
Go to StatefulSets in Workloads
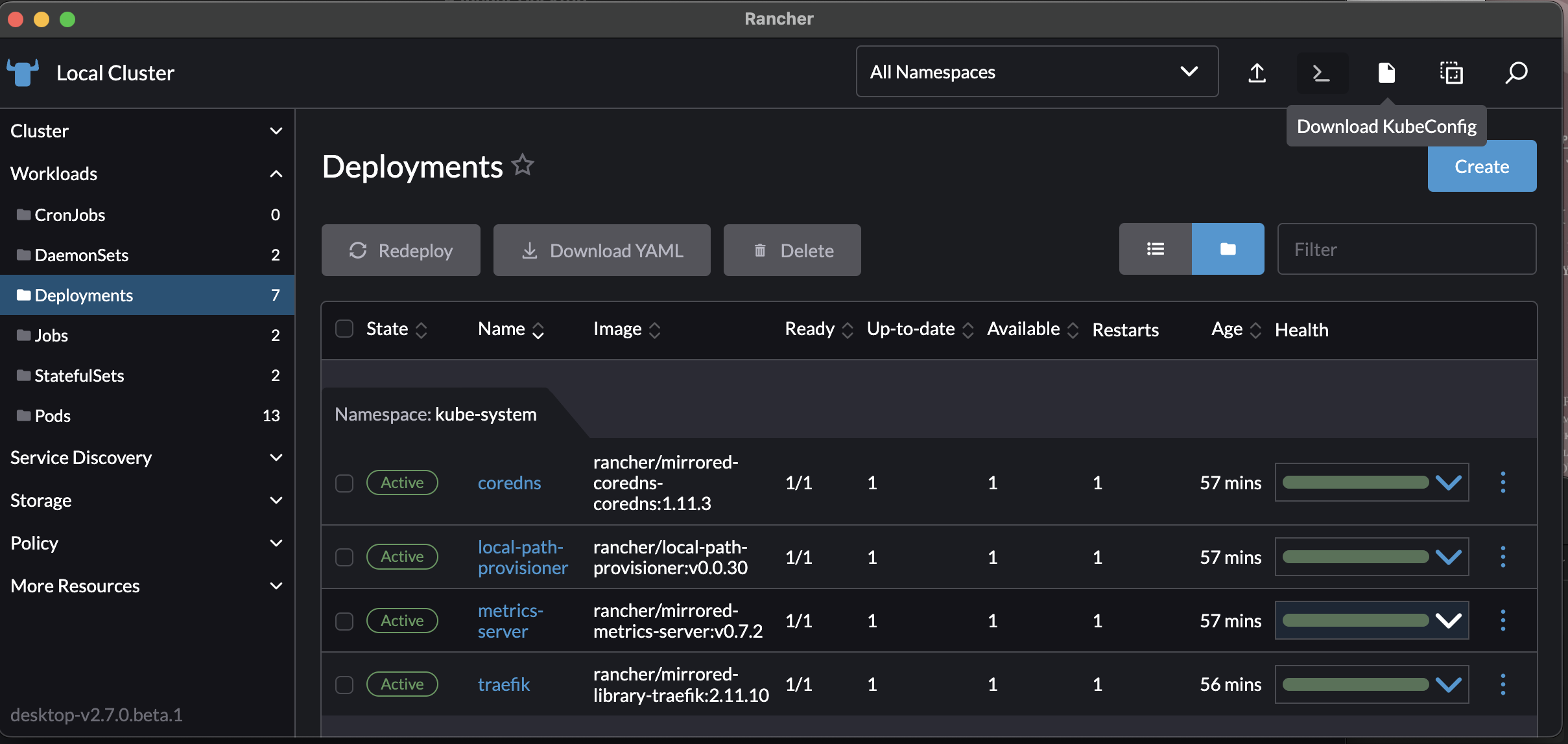tap(79, 376)
